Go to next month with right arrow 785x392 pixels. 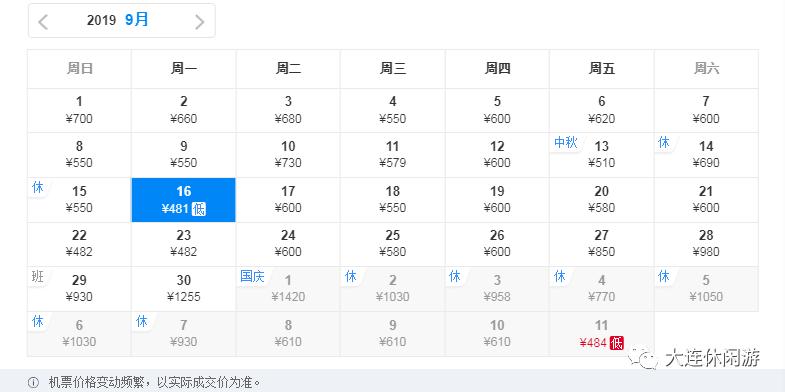point(200,22)
